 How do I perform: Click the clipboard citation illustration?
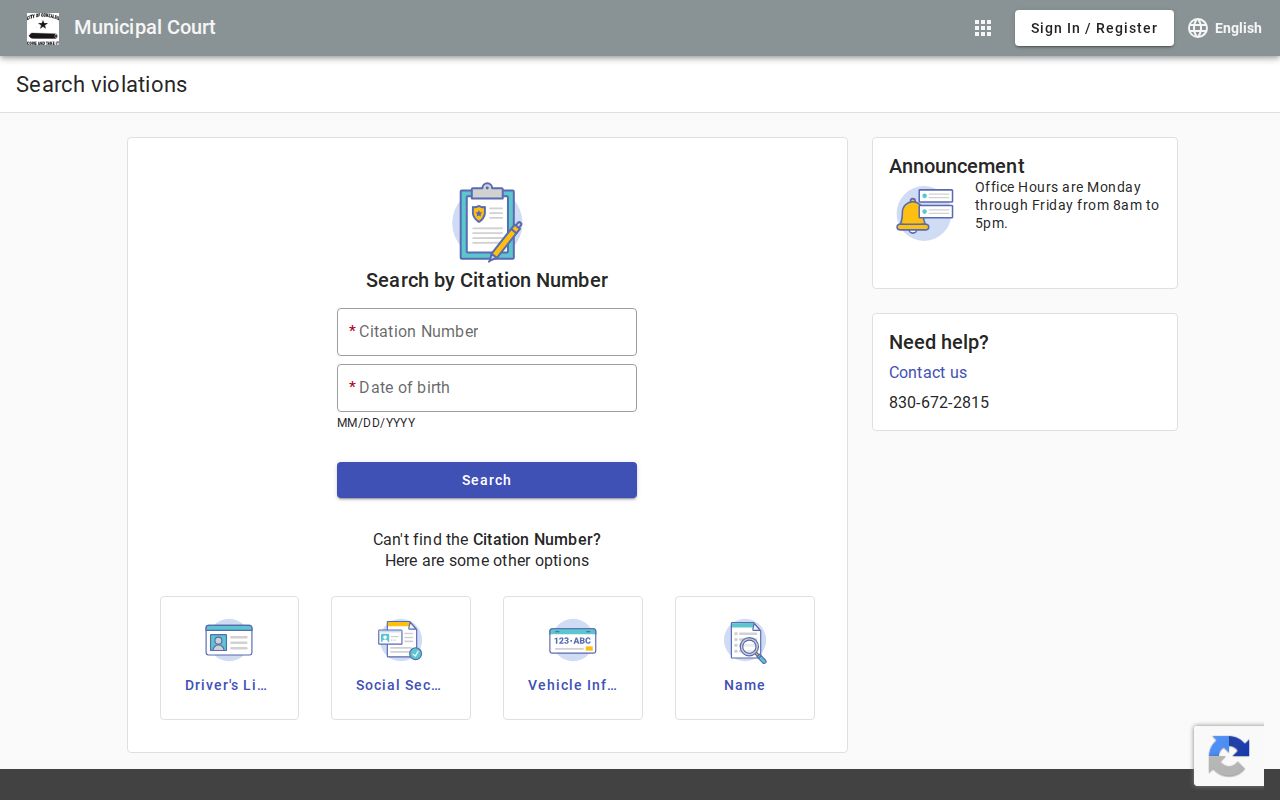click(x=487, y=222)
